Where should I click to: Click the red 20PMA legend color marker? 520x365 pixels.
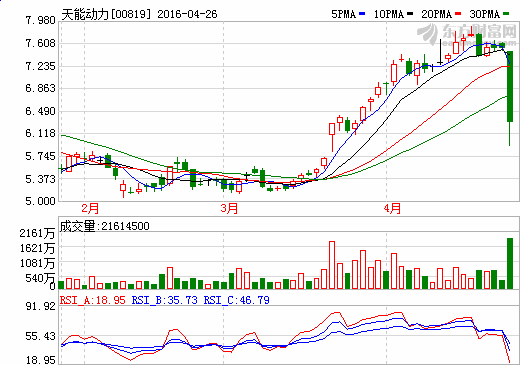458,14
